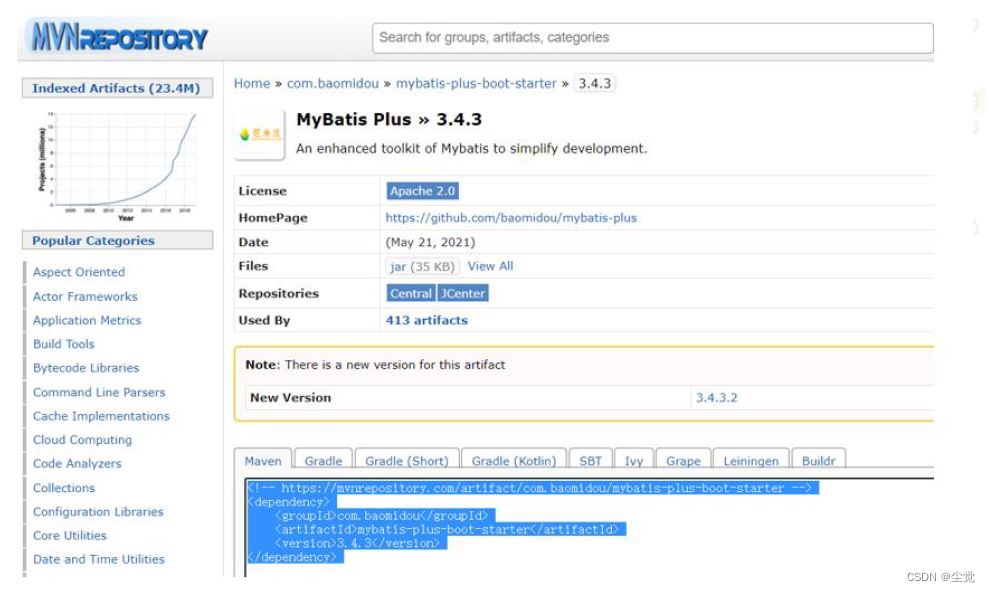Open the 413 artifacts link
The image size is (990, 592).
(427, 320)
